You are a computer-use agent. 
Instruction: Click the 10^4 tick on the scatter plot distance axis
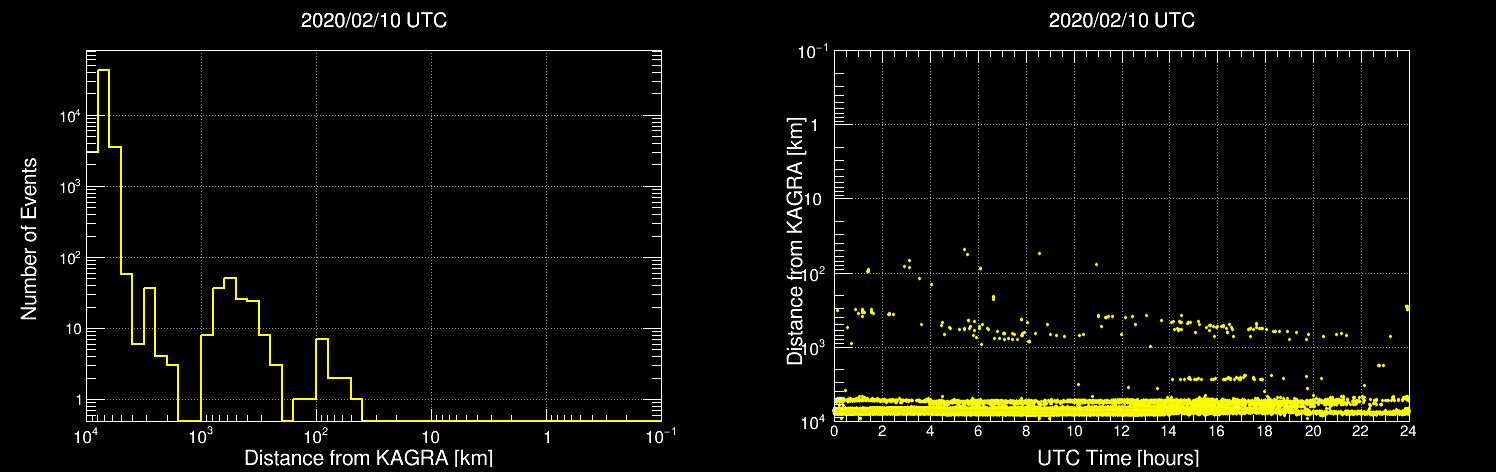pyautogui.click(x=813, y=421)
